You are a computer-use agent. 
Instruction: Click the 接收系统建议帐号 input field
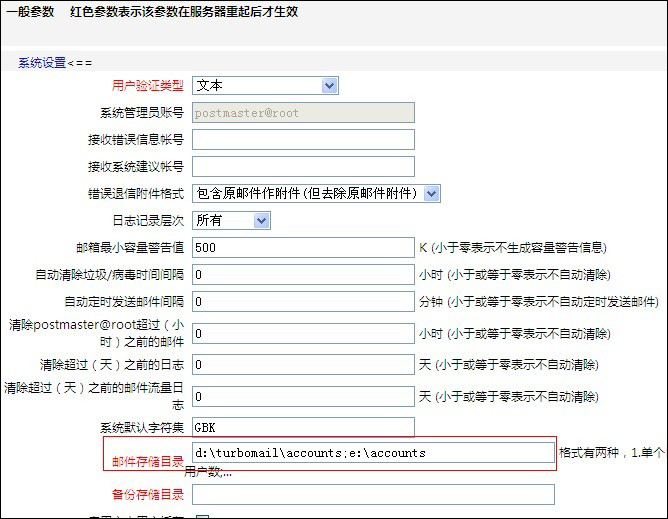point(302,166)
